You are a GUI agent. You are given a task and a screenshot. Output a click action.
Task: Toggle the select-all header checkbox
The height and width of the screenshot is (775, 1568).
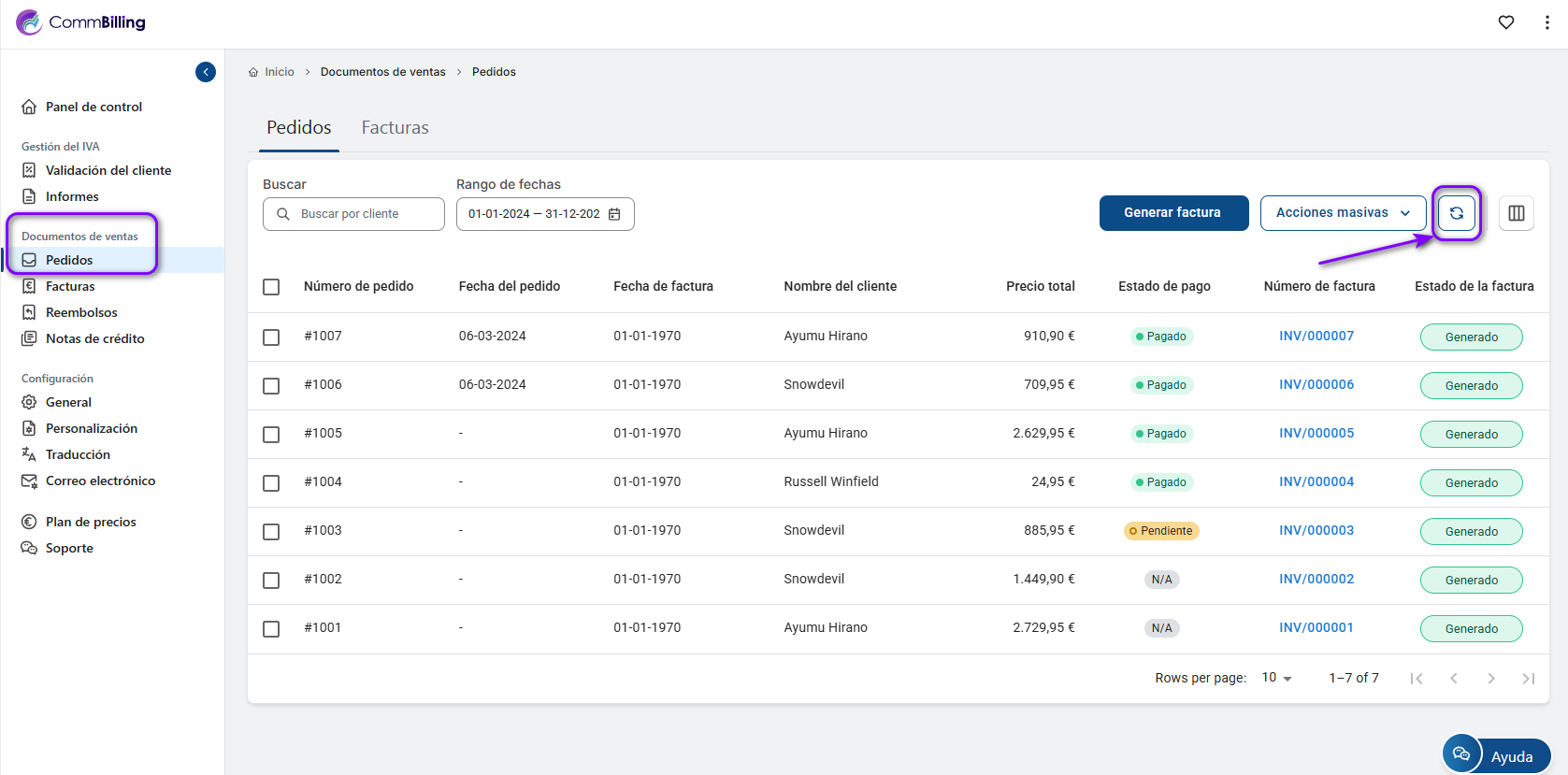(x=271, y=287)
